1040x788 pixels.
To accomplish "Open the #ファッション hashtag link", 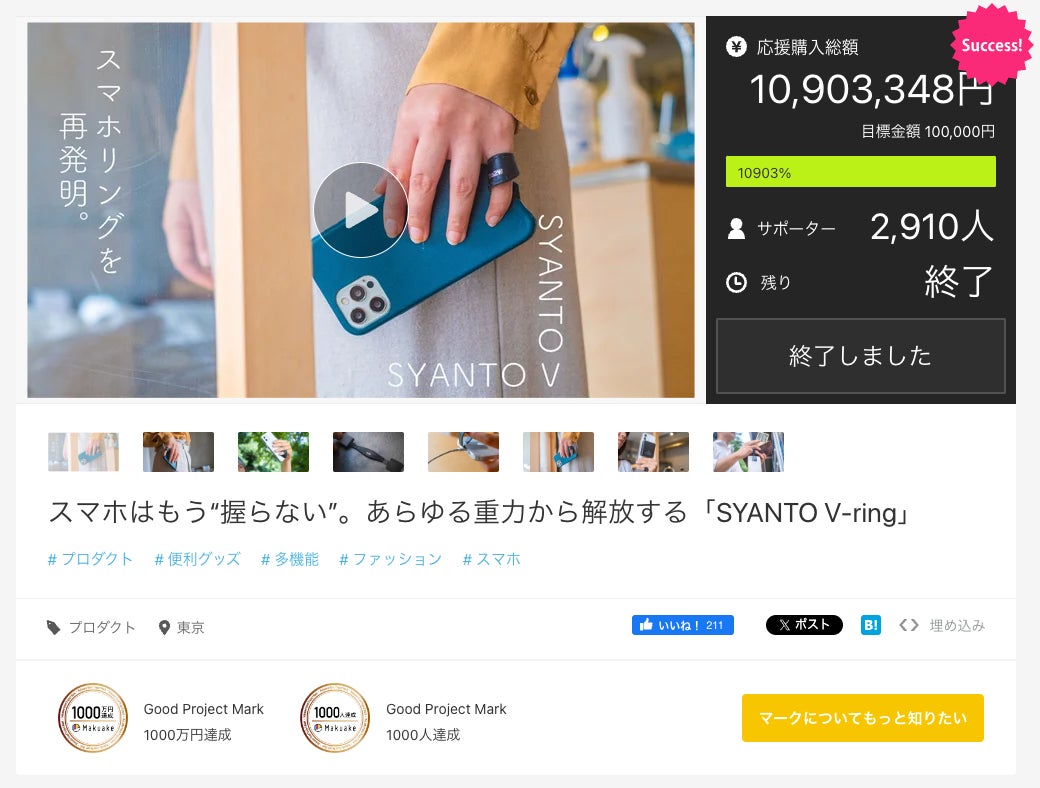I will pos(390,559).
